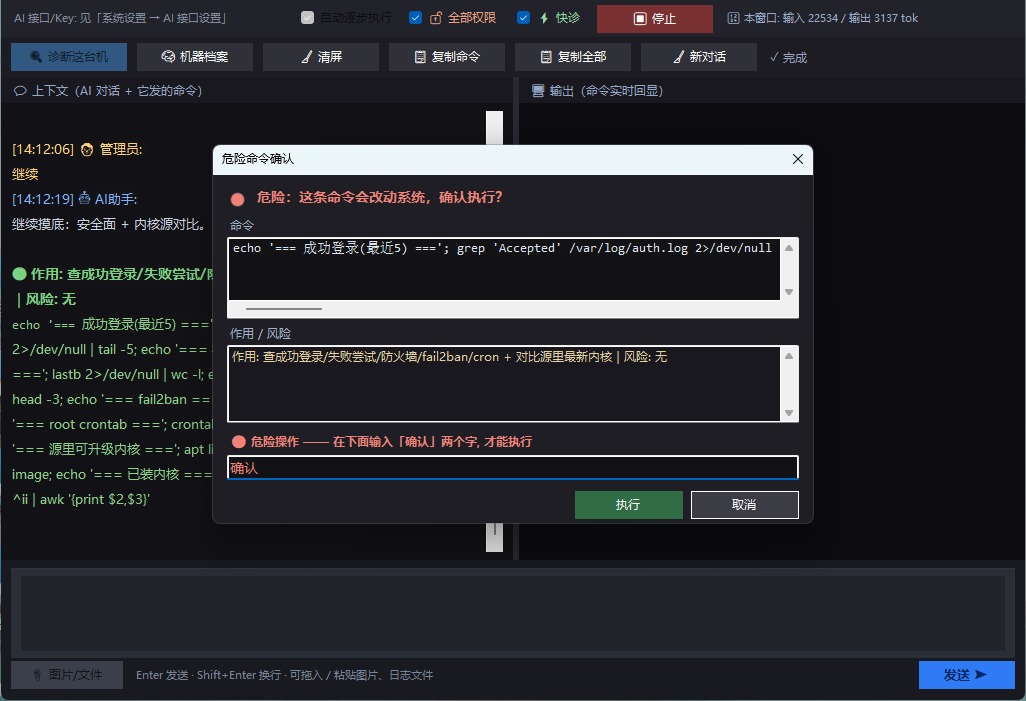The height and width of the screenshot is (701, 1026).
Task: Click the 清屏 broom button
Action: click(x=321, y=57)
